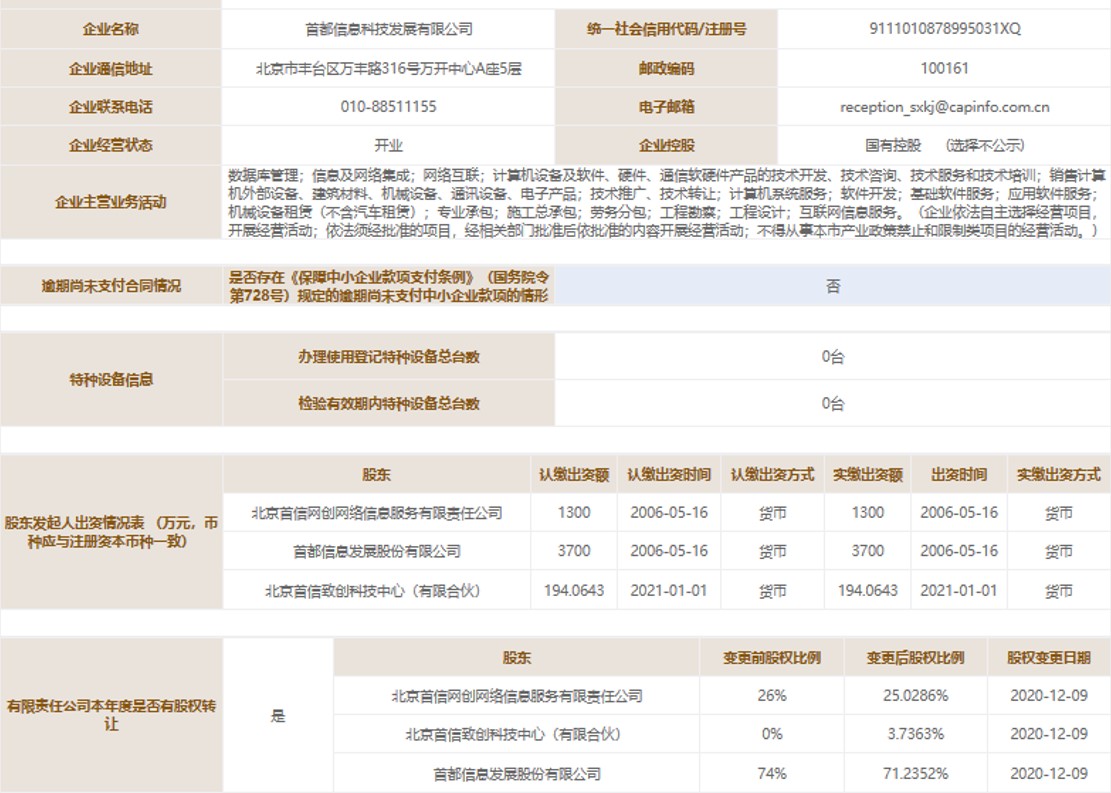Click subscribed amount 194.0643
Image resolution: width=1111 pixels, height=793 pixels.
[x=574, y=591]
